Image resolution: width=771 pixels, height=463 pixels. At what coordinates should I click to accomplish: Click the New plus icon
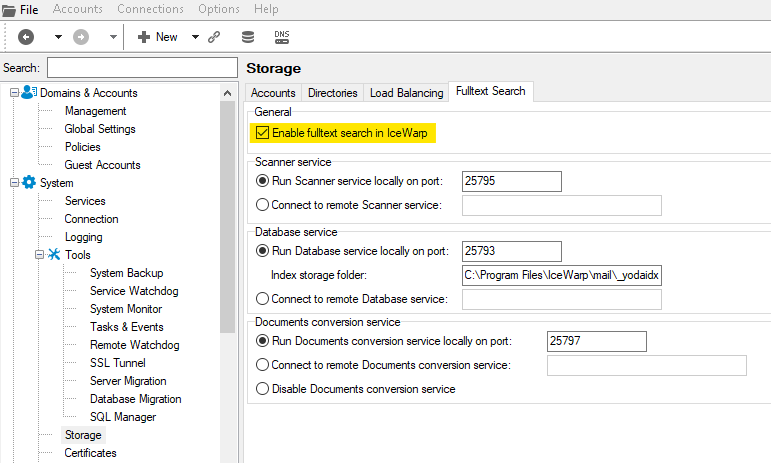(144, 37)
